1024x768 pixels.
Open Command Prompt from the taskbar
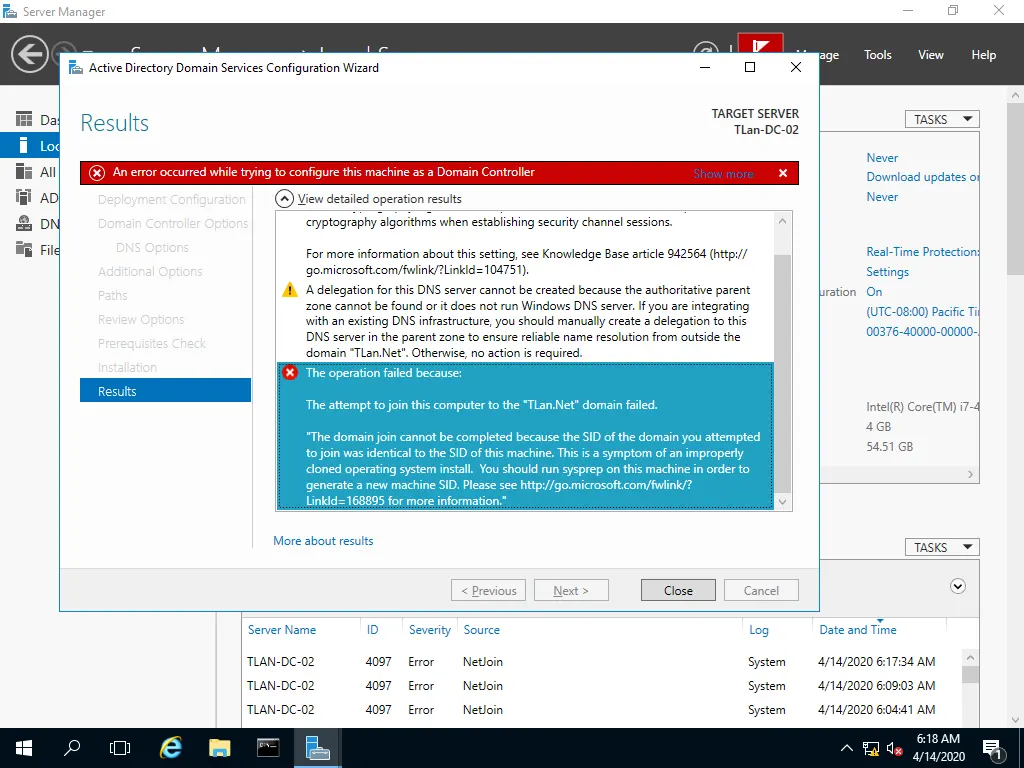coord(268,748)
